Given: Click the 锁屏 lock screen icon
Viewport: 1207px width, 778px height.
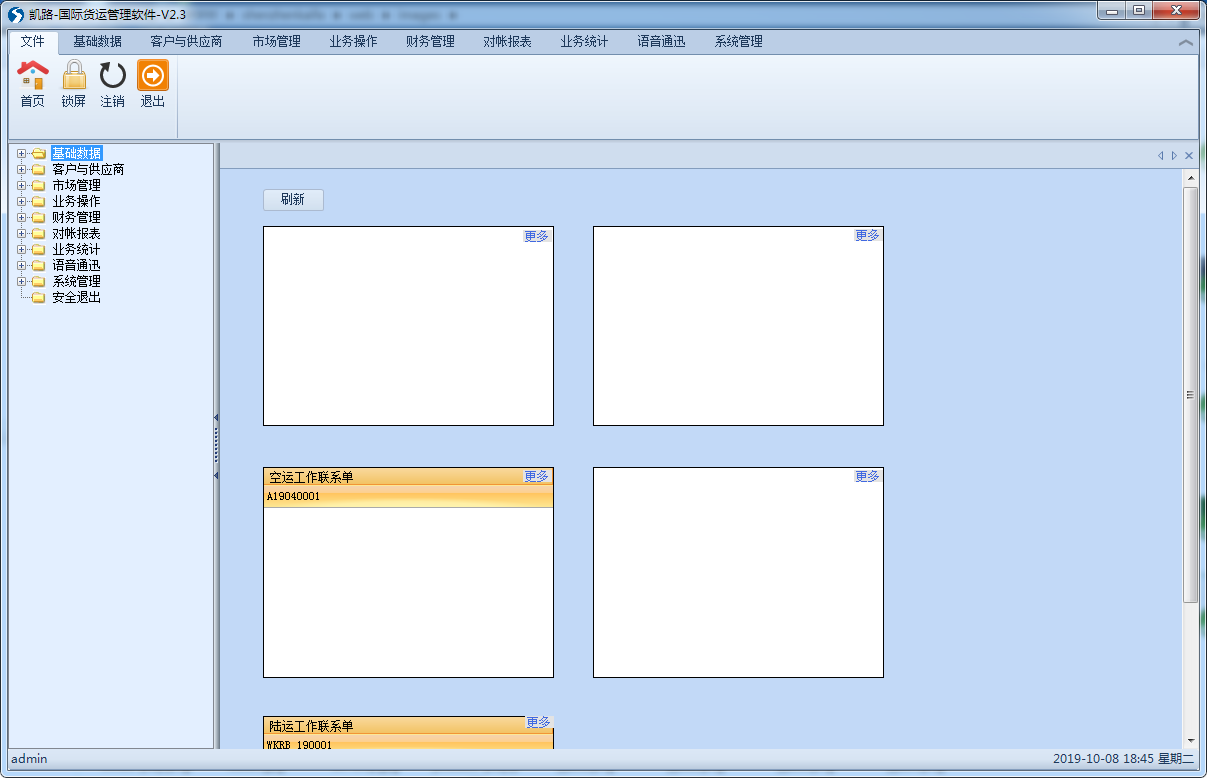Looking at the screenshot, I should pyautogui.click(x=74, y=76).
